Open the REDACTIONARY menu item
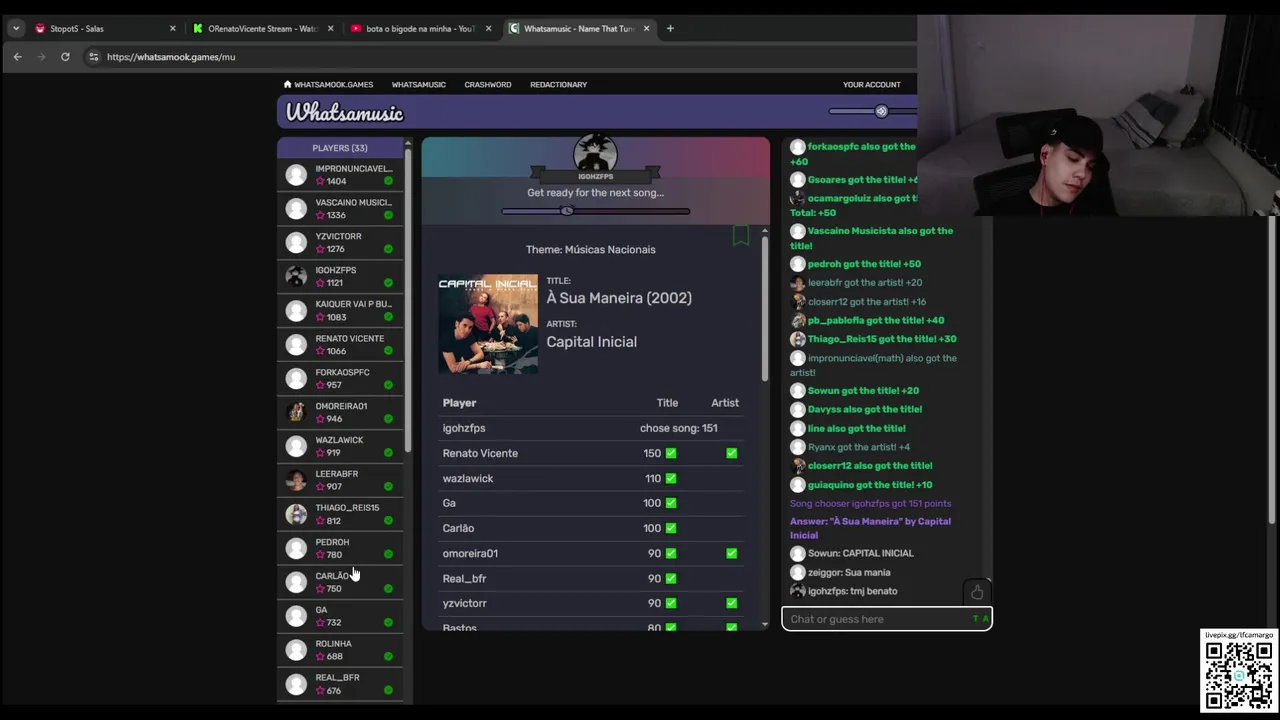This screenshot has width=1280, height=720. (558, 84)
